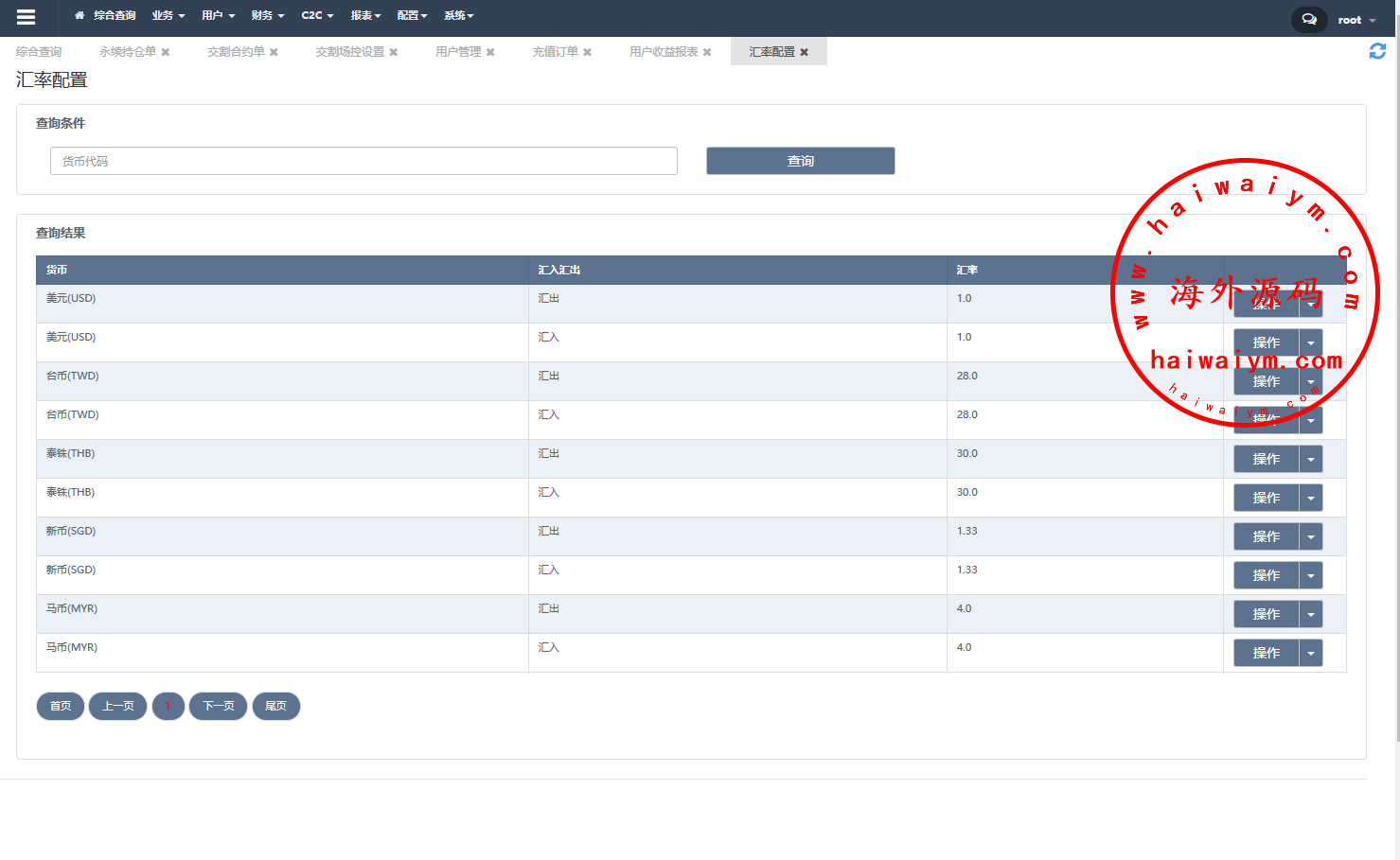Click the blue refresh icon

click(x=1377, y=51)
